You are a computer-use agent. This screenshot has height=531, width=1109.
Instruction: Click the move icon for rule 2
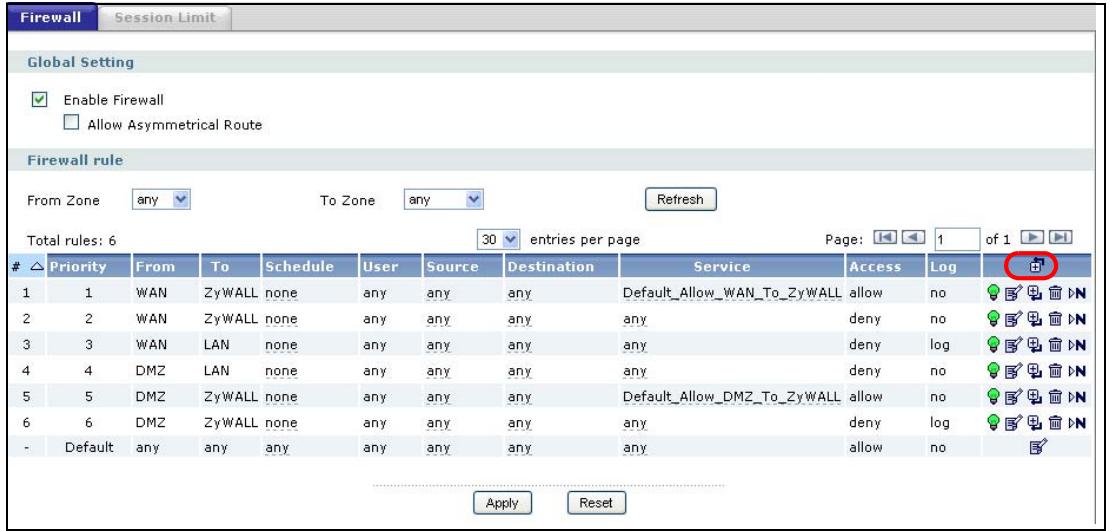point(1076,319)
